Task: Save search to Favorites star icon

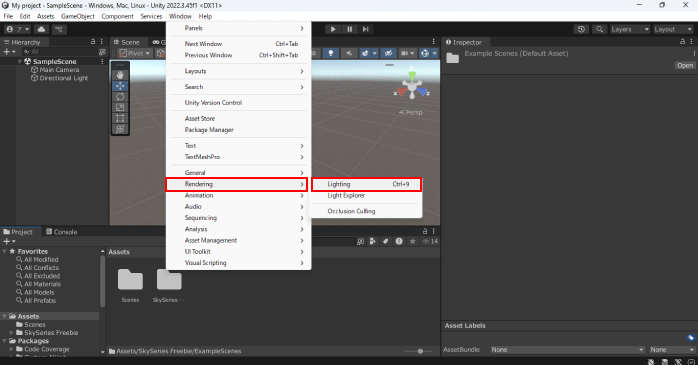Action: coord(413,241)
